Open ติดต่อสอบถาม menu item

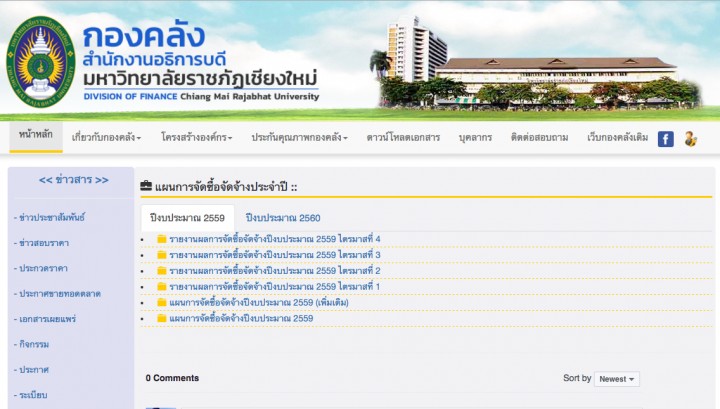(x=540, y=137)
